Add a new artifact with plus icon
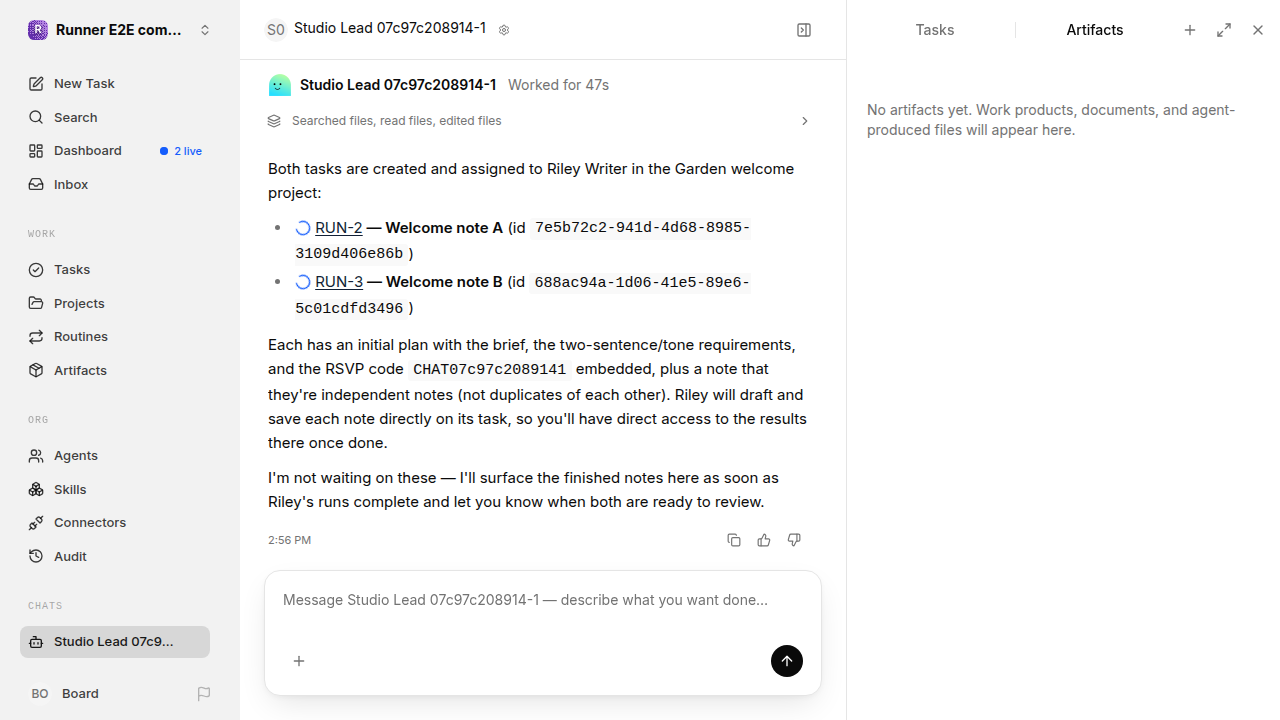 coord(1190,30)
